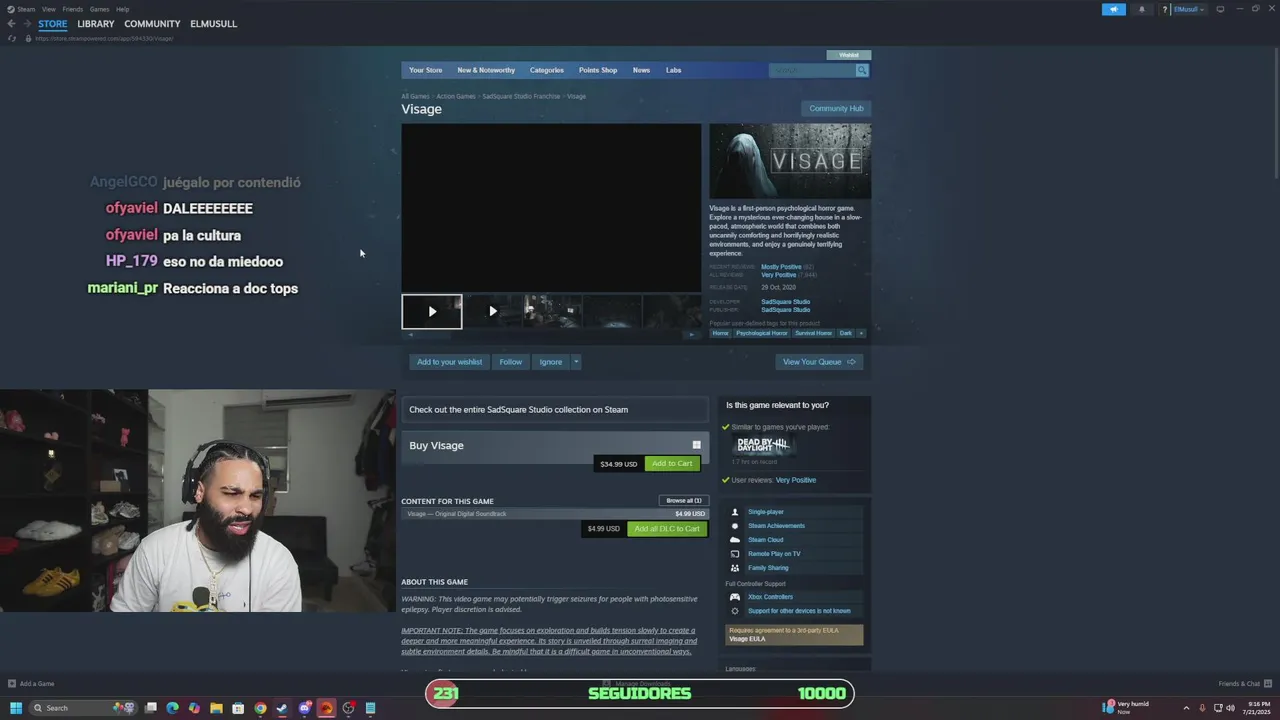Click the Remote Play on TV icon
Image resolution: width=1280 pixels, height=720 pixels.
point(735,554)
